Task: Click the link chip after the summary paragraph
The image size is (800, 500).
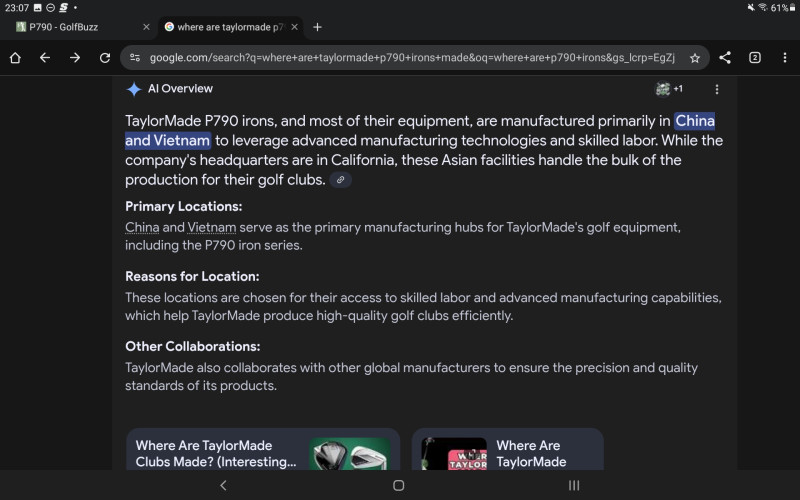Action: pyautogui.click(x=341, y=180)
